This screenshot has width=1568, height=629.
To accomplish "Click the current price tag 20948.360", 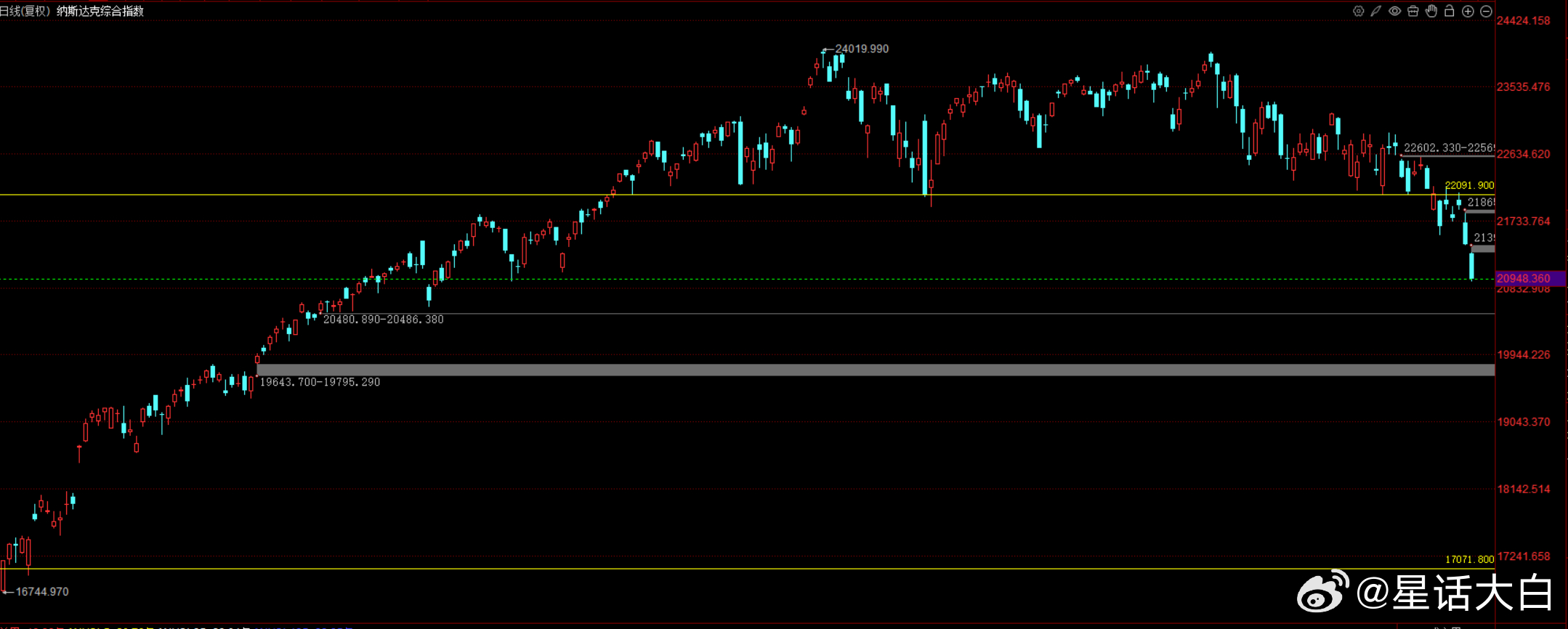I will pos(1530,278).
